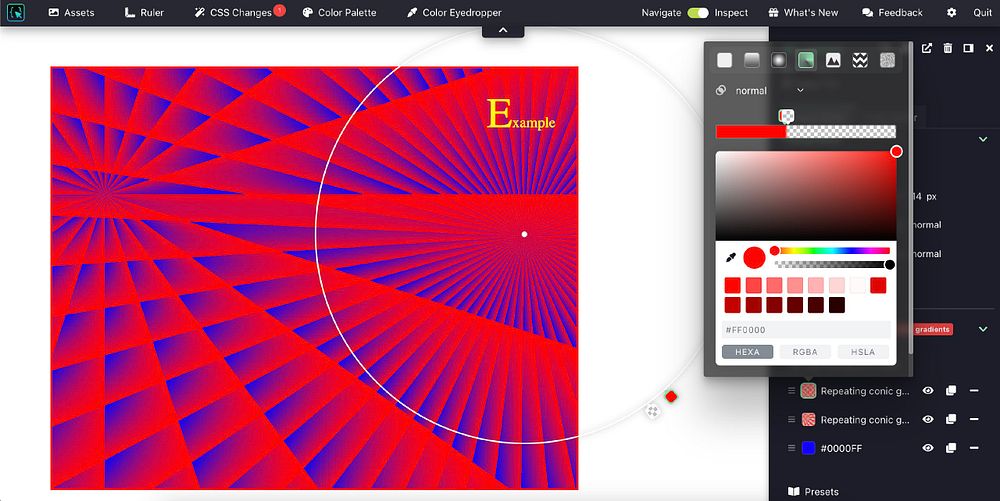Duplicate the selected top Repeating conic gradient layer
The height and width of the screenshot is (501, 1000).
click(951, 391)
